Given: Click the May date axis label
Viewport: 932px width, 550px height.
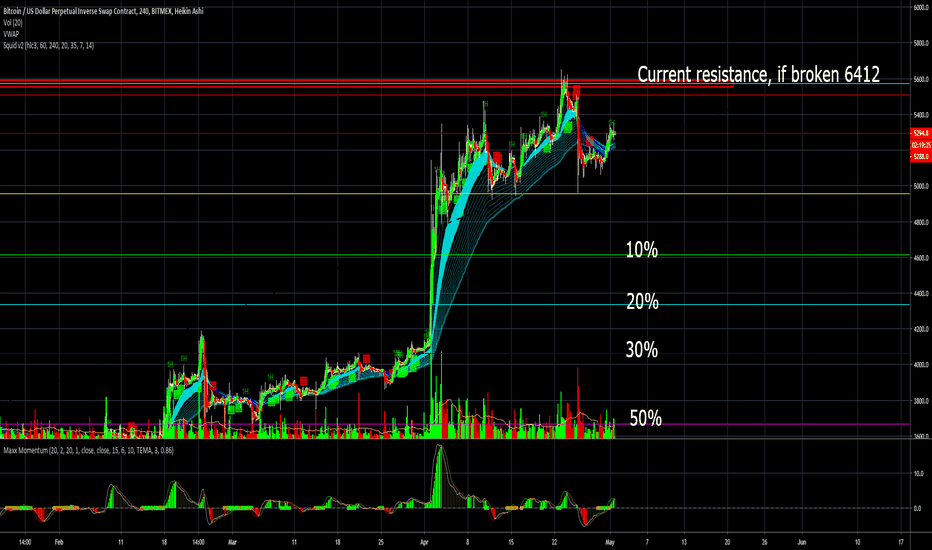Looking at the screenshot, I should tap(609, 542).
